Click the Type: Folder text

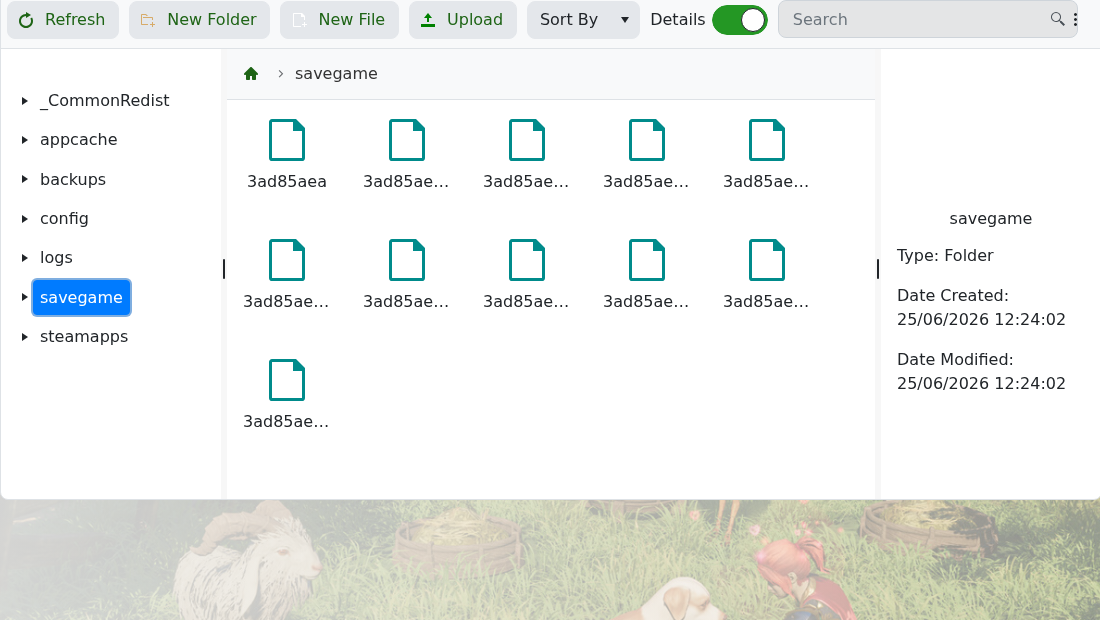[945, 256]
